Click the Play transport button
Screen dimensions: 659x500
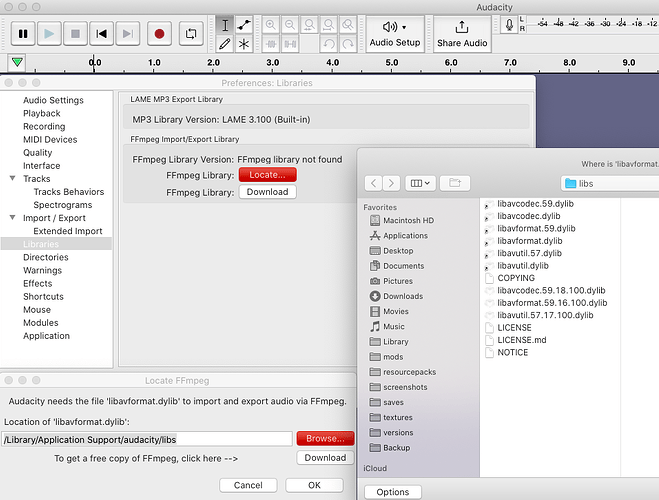(x=49, y=34)
